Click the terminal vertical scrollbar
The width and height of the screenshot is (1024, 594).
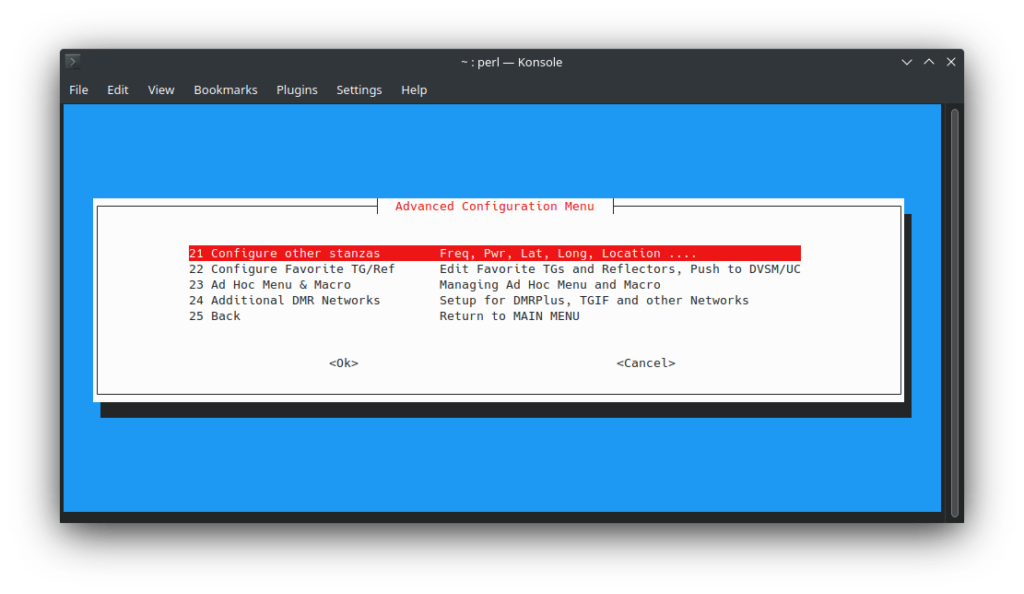tap(954, 313)
